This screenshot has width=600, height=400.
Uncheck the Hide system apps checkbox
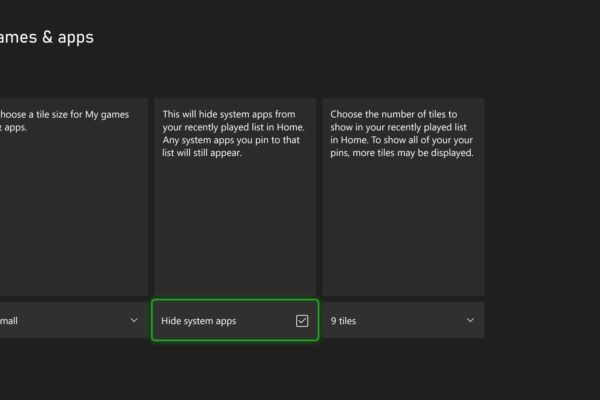pyautogui.click(x=302, y=321)
